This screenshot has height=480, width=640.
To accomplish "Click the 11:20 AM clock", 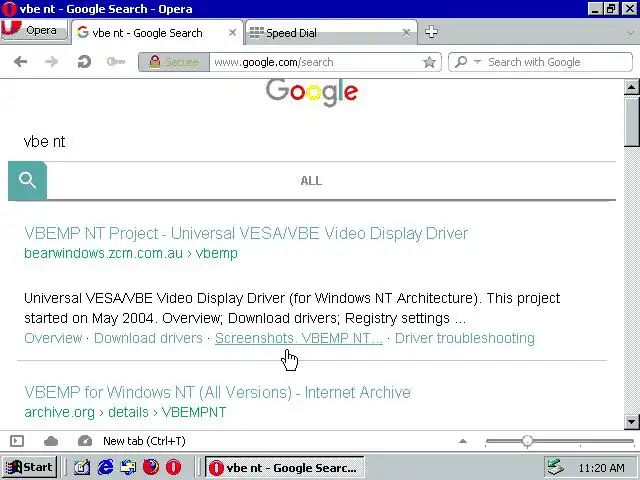I will pyautogui.click(x=601, y=468).
